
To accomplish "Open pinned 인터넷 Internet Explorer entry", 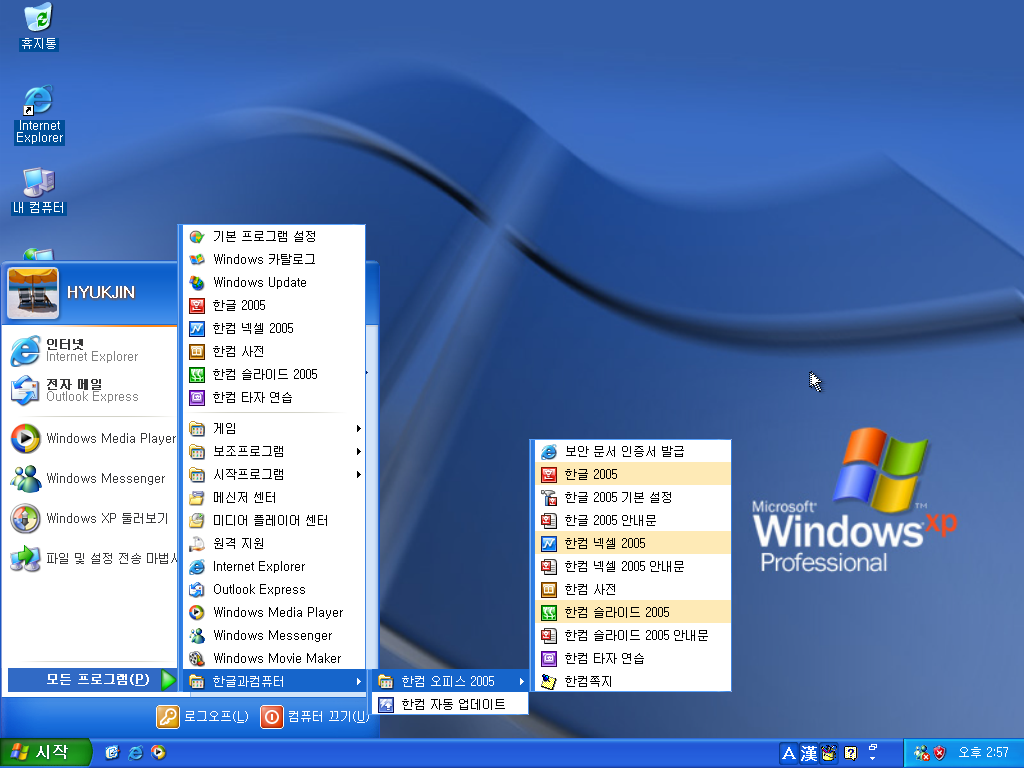I will pyautogui.click(x=91, y=351).
